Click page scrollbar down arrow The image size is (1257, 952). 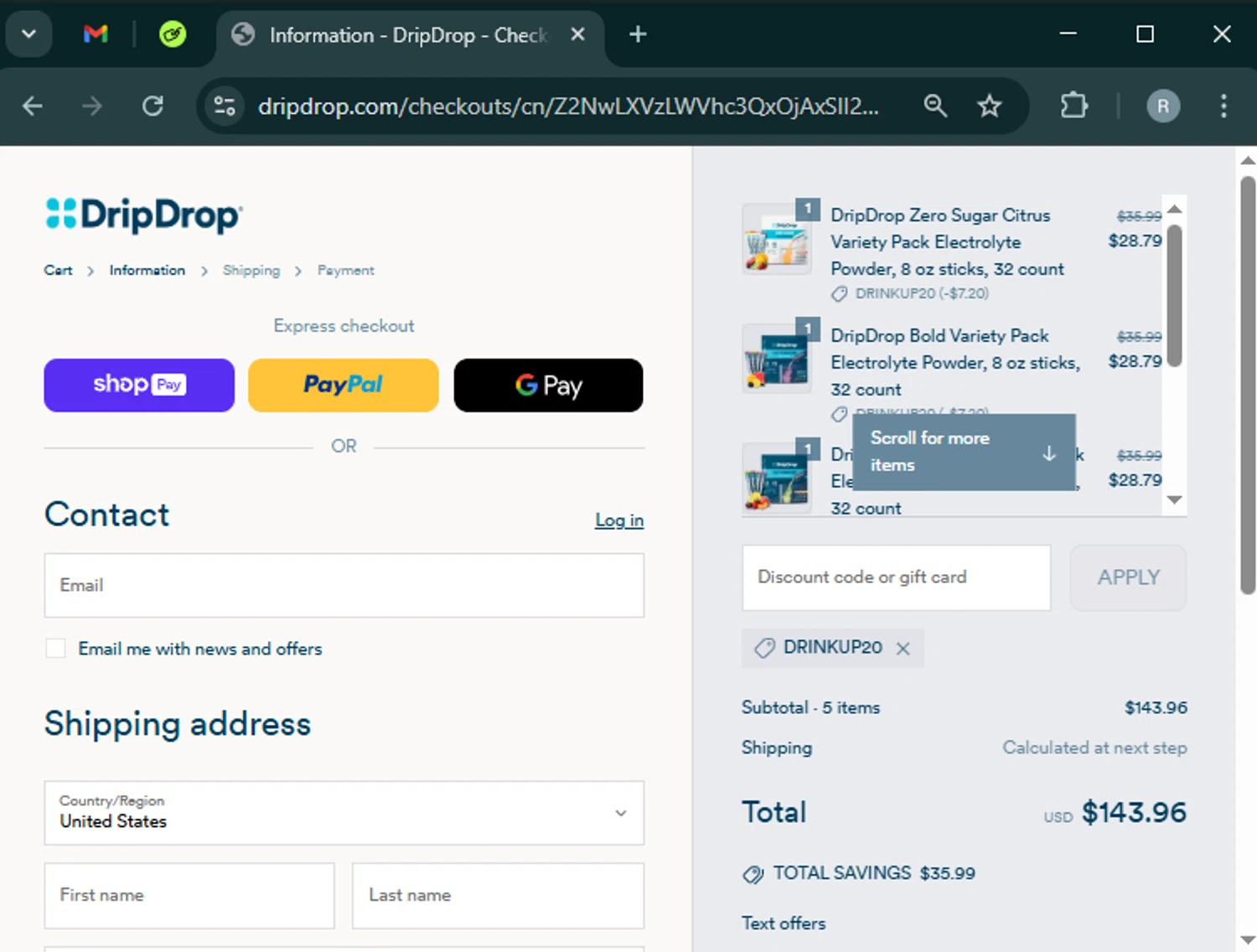tap(1247, 940)
